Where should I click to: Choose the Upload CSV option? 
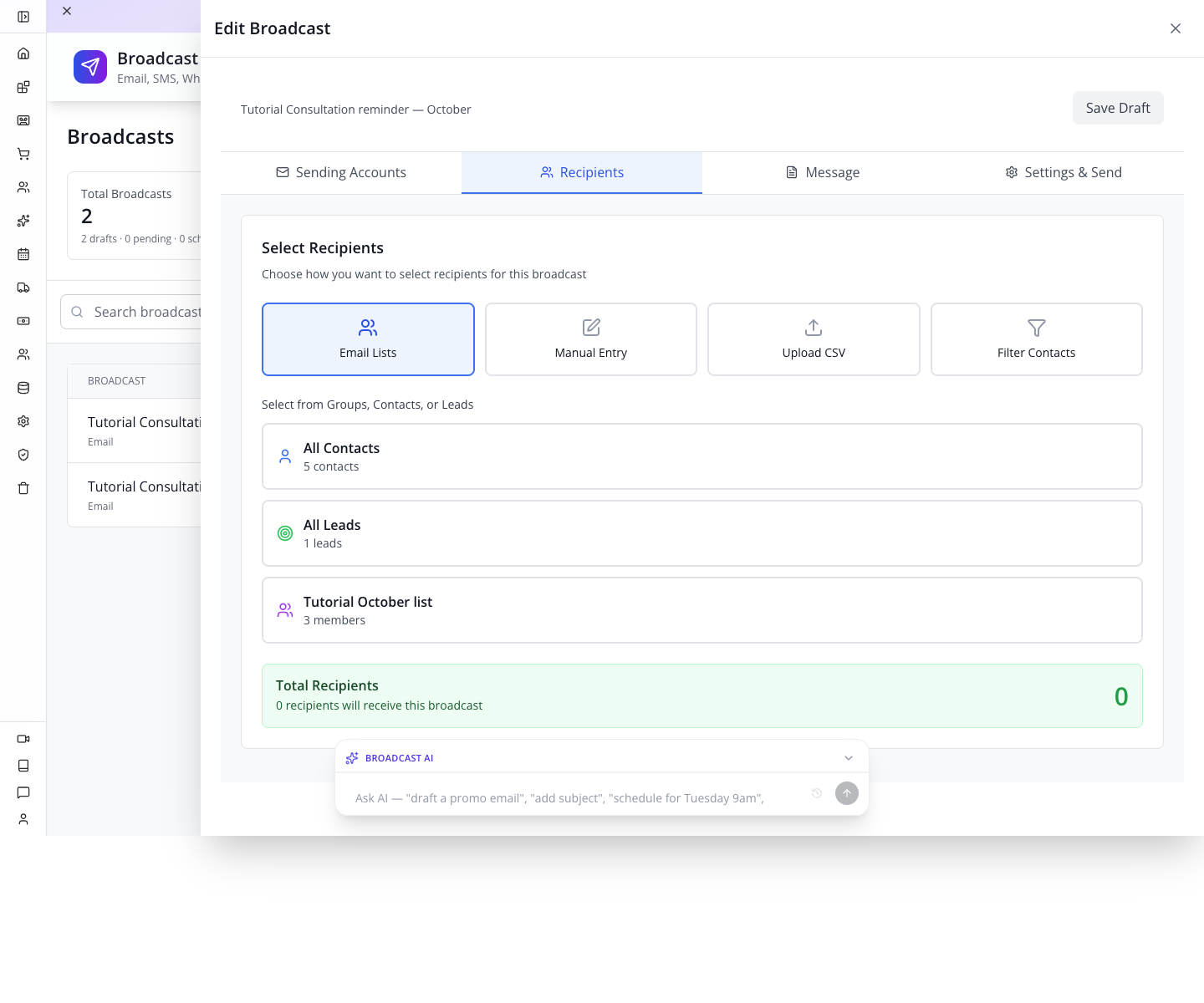click(814, 339)
